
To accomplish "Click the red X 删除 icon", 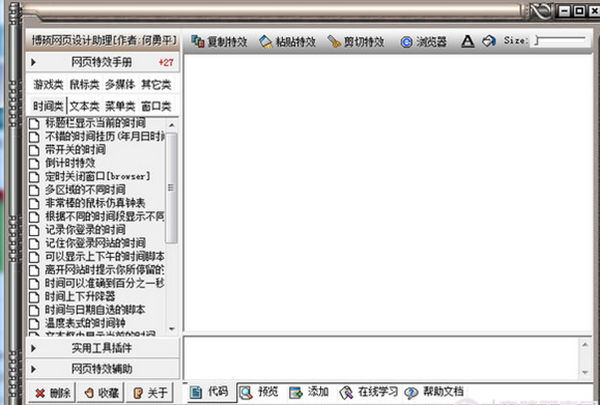I will click(40, 393).
